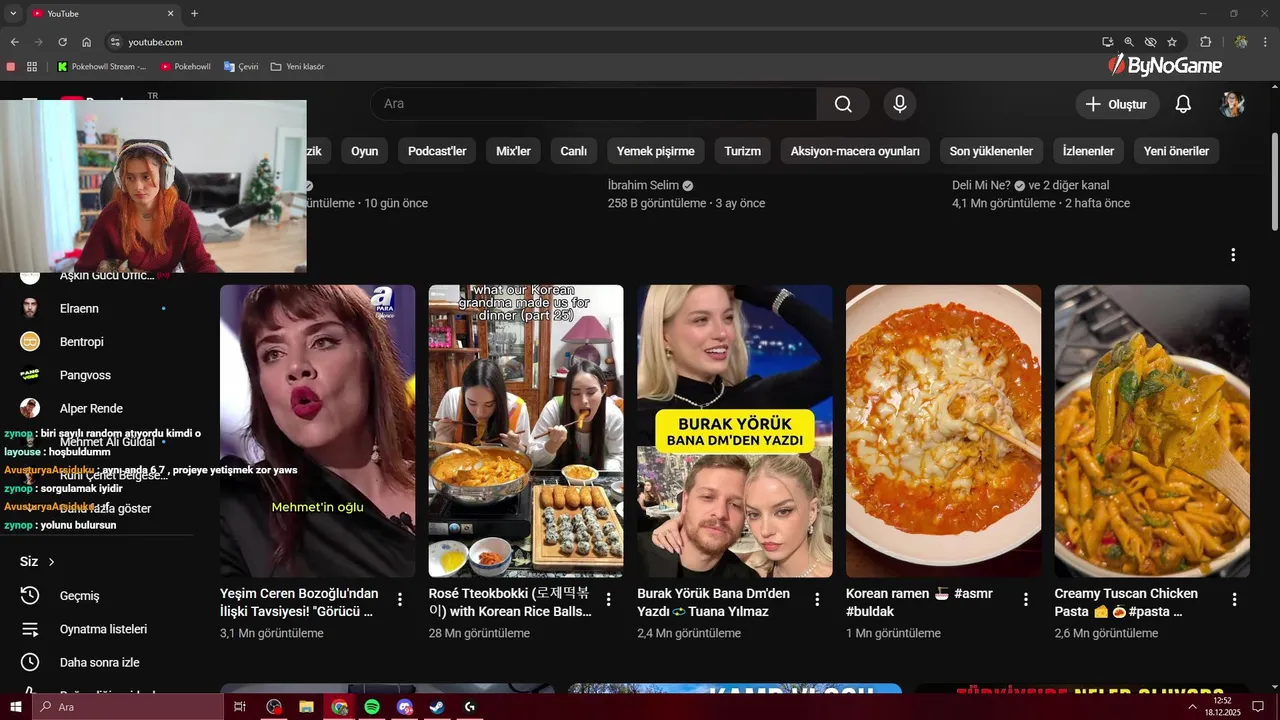Open Chrome extensions puzzle icon
Viewport: 1280px width, 720px height.
pyautogui.click(x=1205, y=42)
